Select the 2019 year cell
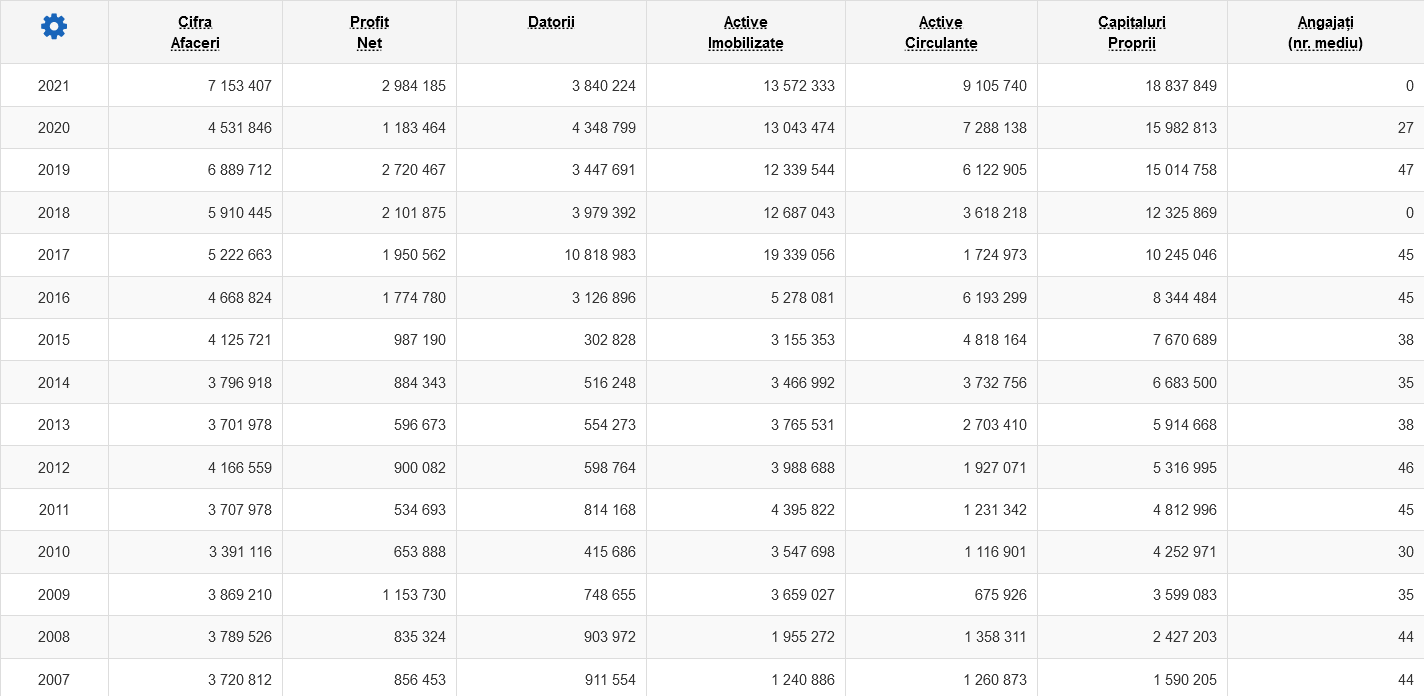Screen dimensions: 1424x696 tap(54, 170)
